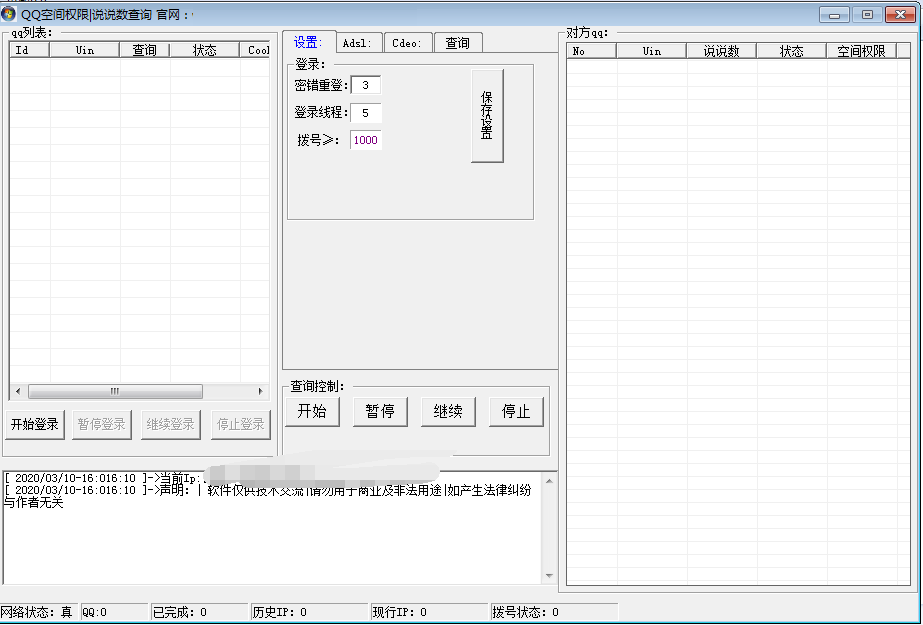Click the 密错重登: label
This screenshot has width=923, height=625.
[x=321, y=85]
